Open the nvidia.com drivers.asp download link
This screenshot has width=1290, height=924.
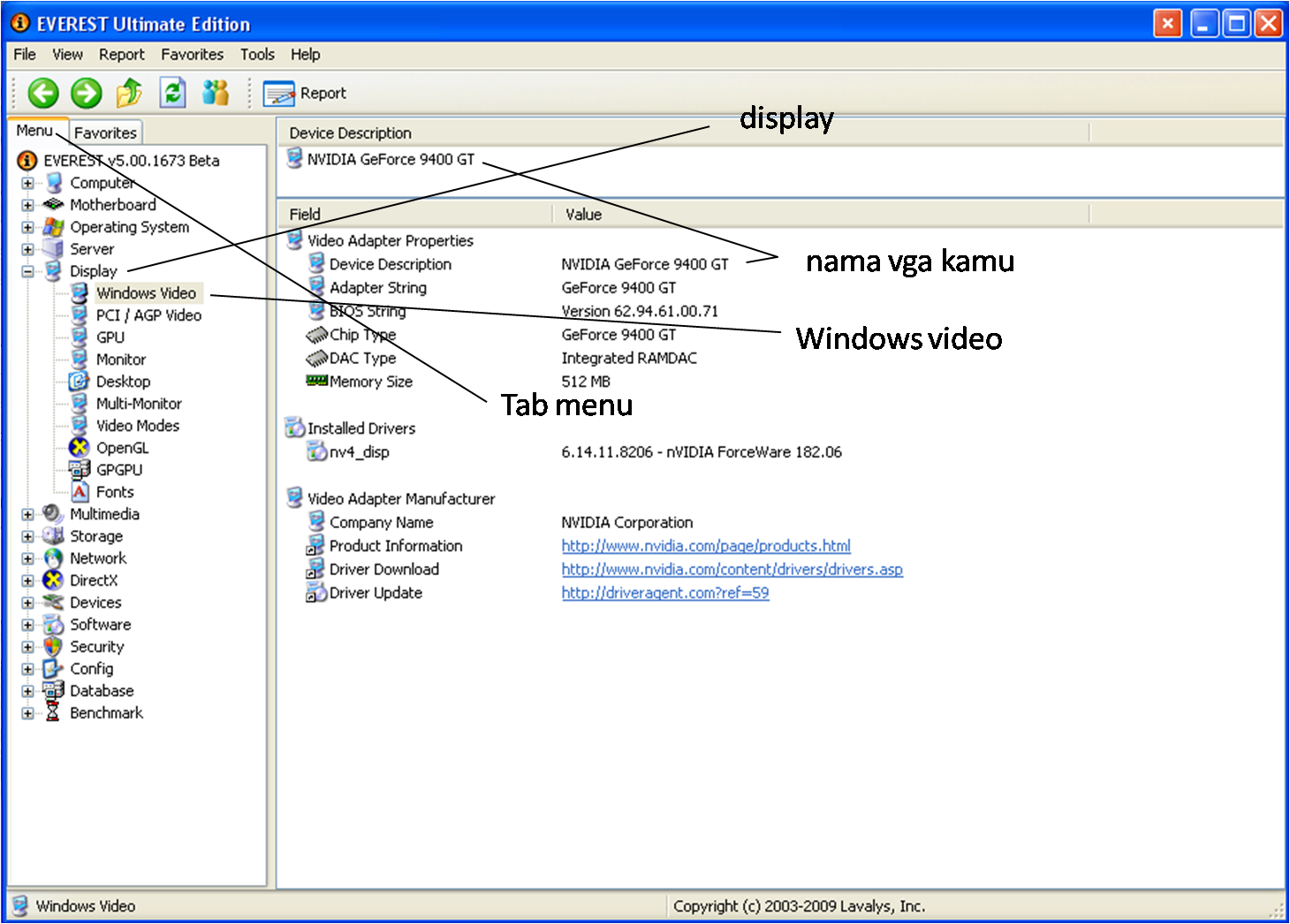pos(732,570)
